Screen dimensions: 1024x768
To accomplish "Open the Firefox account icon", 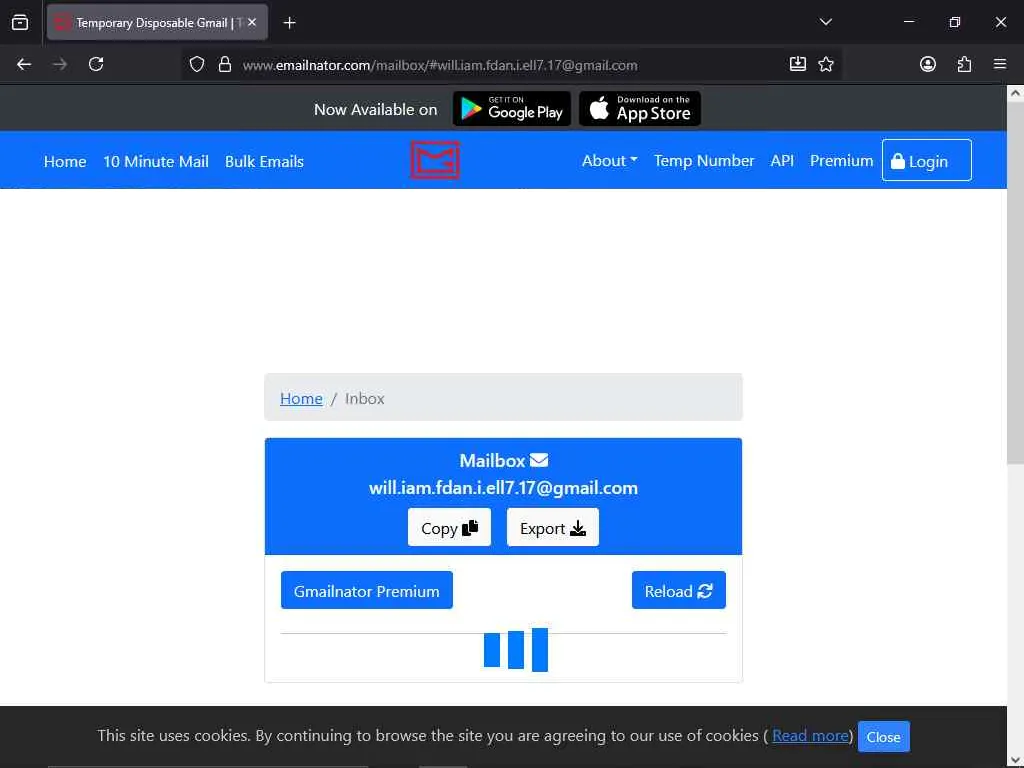I will (927, 64).
